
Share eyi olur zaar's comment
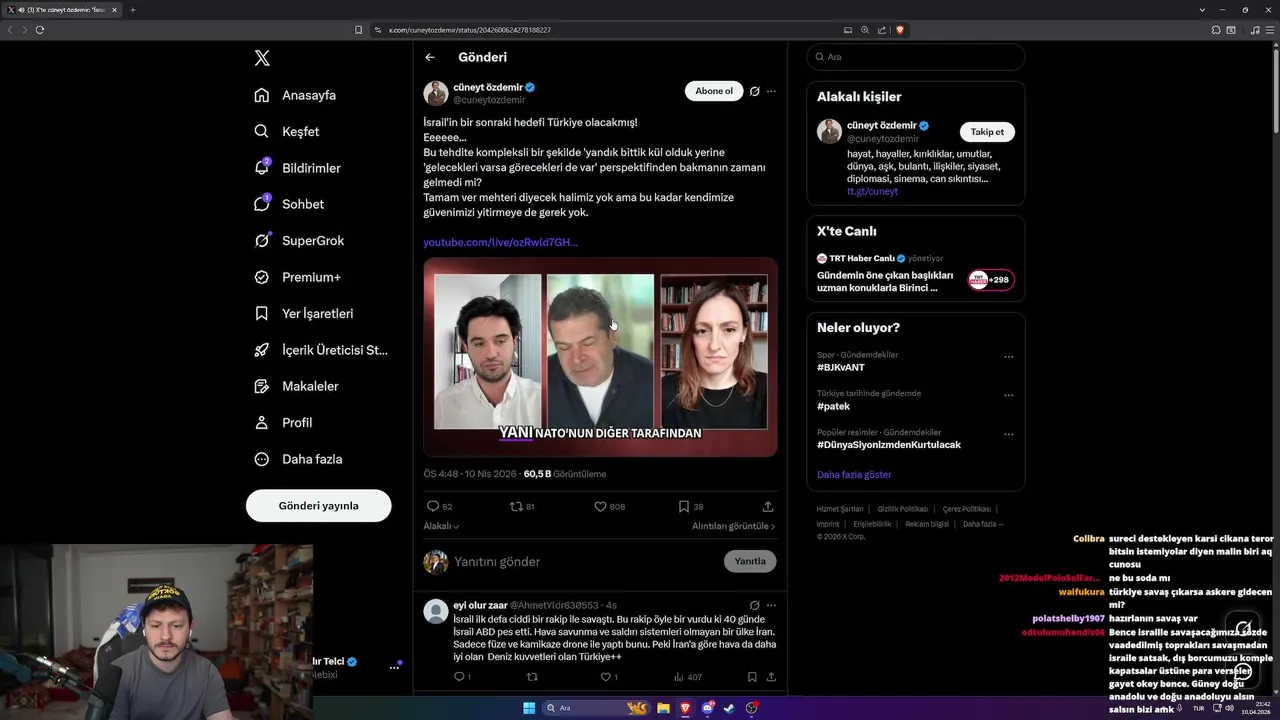click(771, 677)
